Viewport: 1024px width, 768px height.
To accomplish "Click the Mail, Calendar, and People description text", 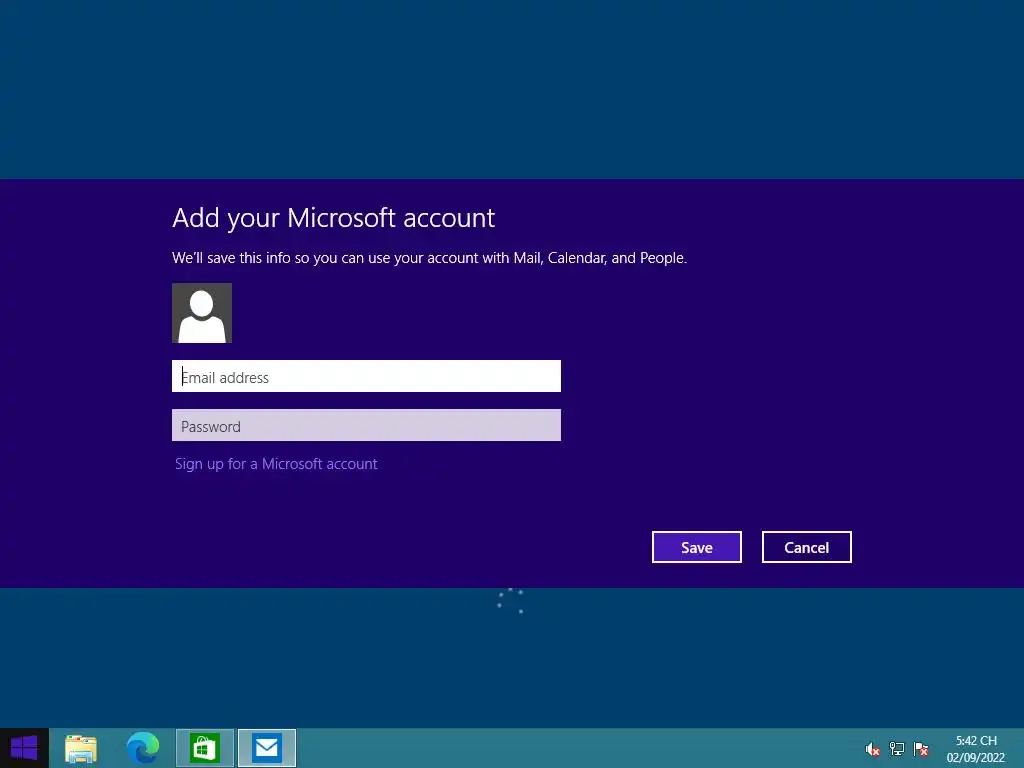I will point(429,258).
